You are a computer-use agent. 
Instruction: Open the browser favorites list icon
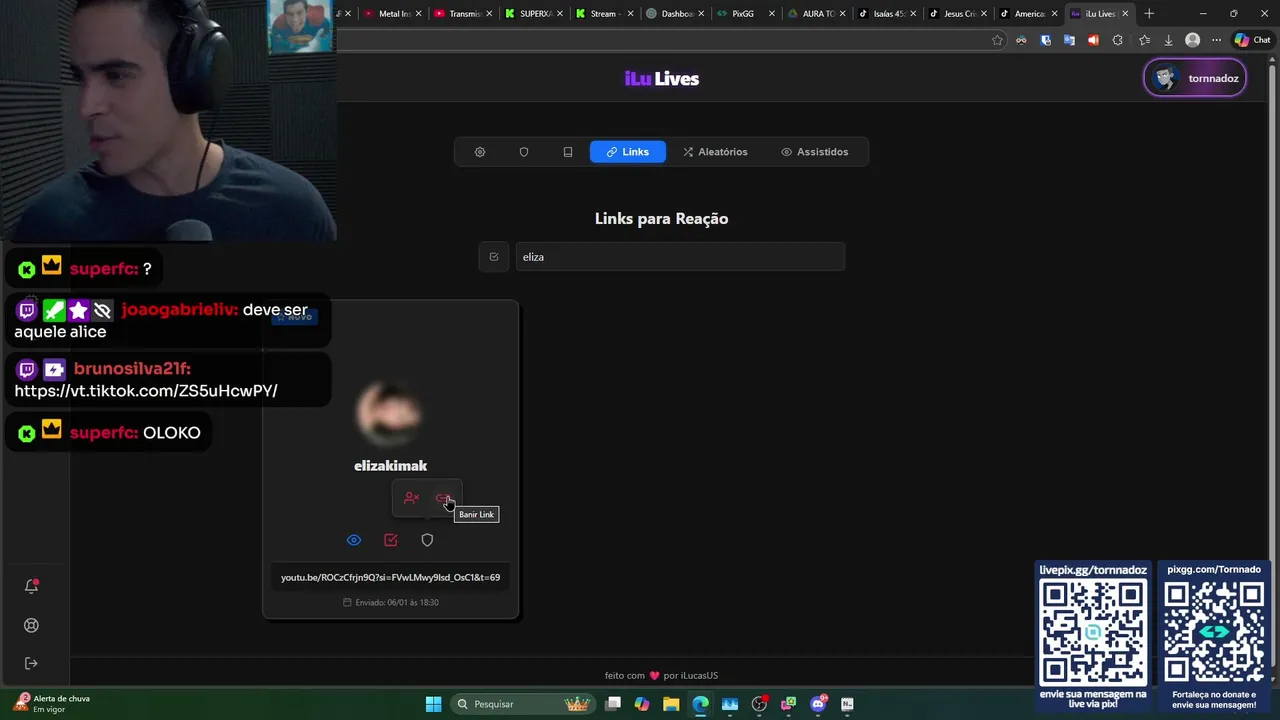(x=1144, y=40)
